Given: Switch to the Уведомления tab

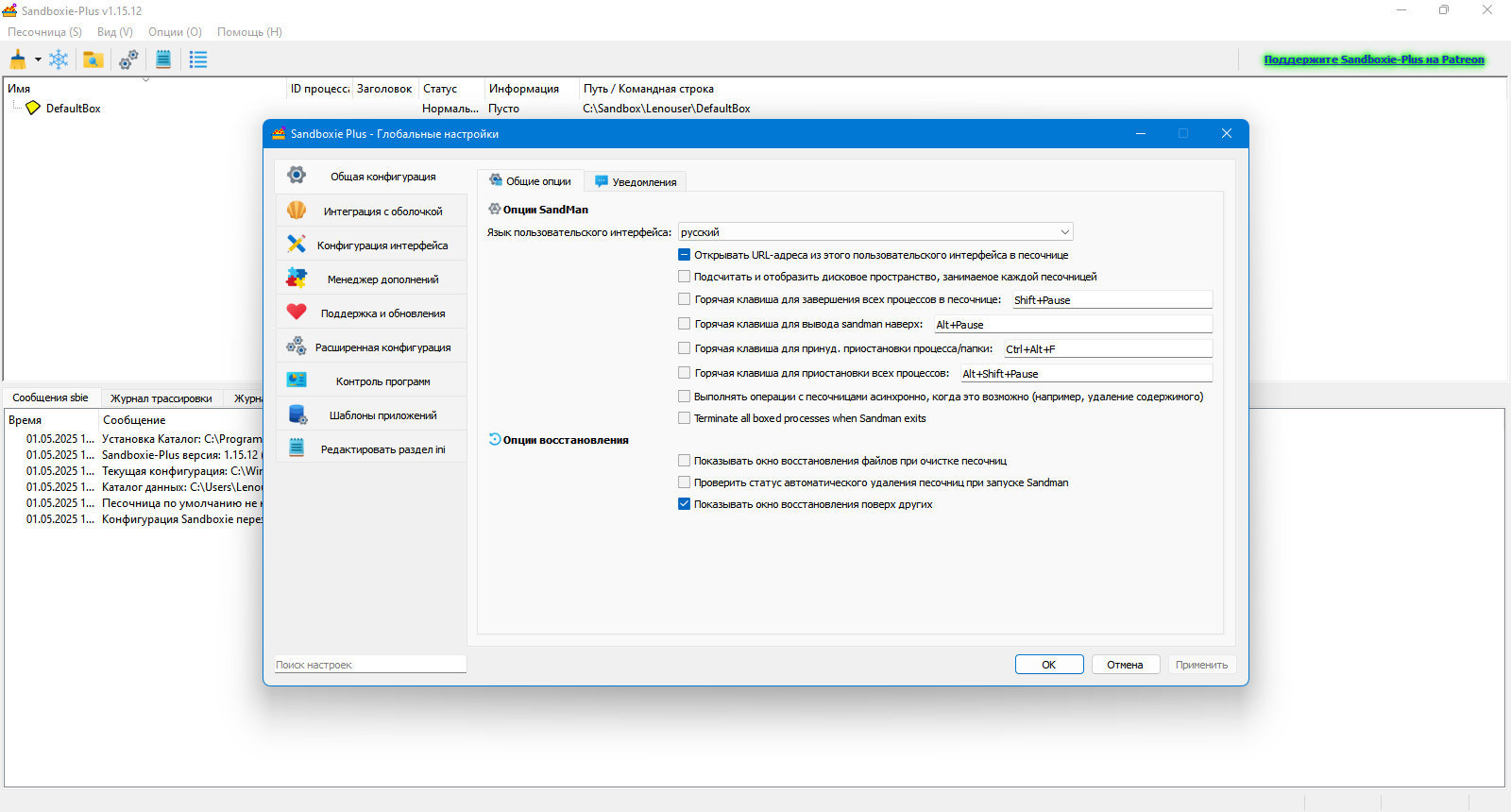Looking at the screenshot, I should tap(636, 181).
